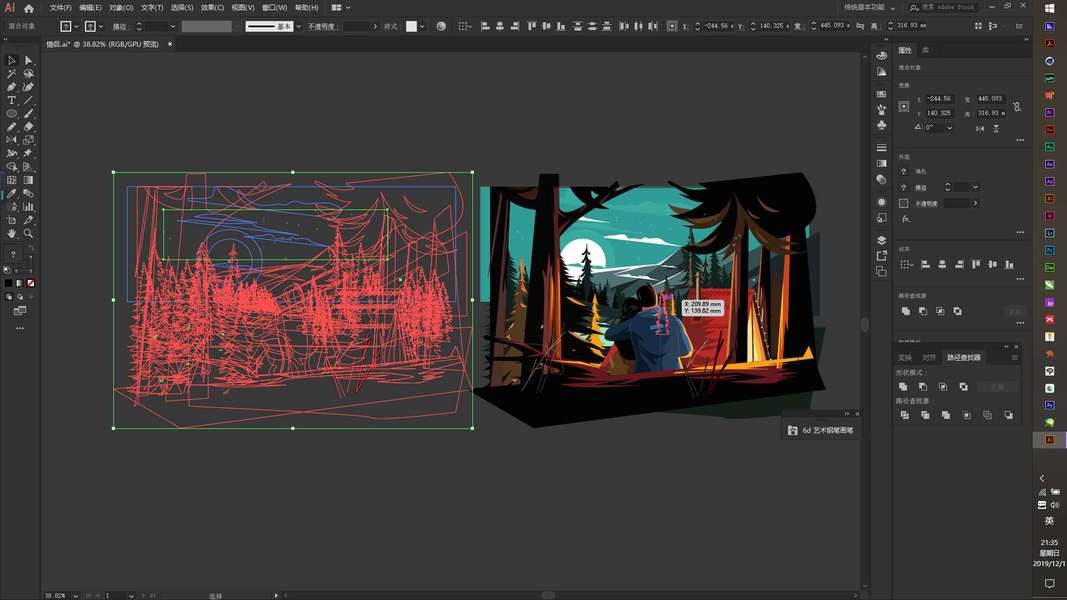The height and width of the screenshot is (600, 1067).
Task: Toggle constrain proportions link in control bar
Action: coord(860,26)
